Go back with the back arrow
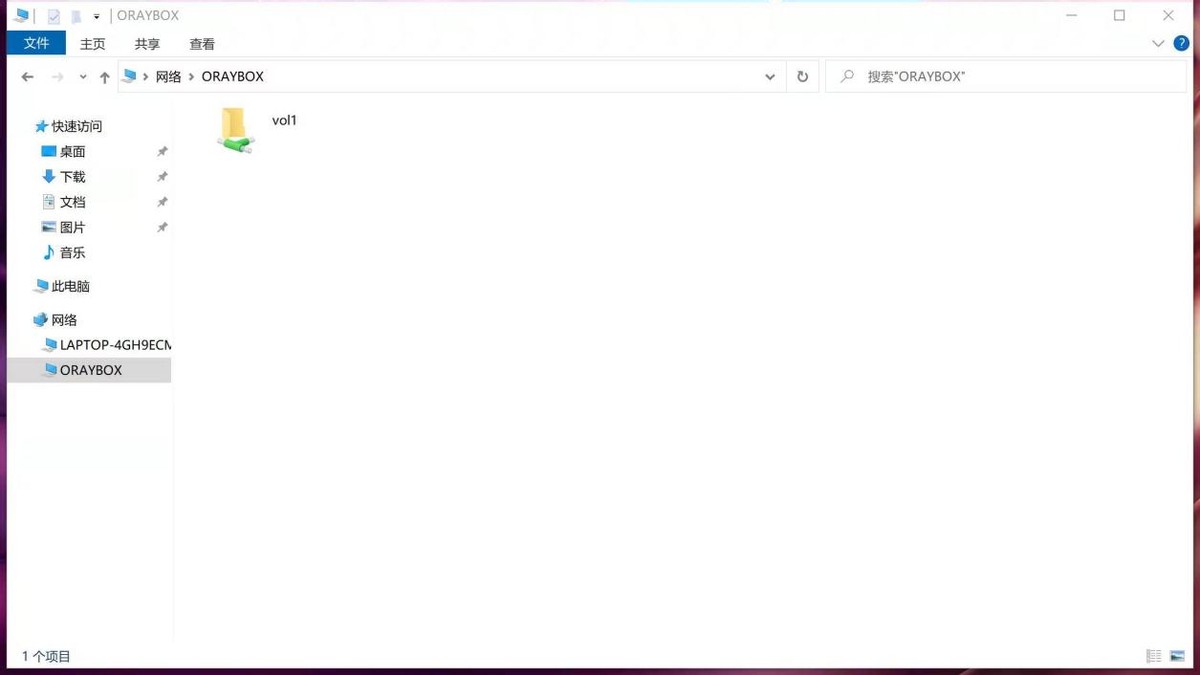1200x675 pixels. pos(27,77)
